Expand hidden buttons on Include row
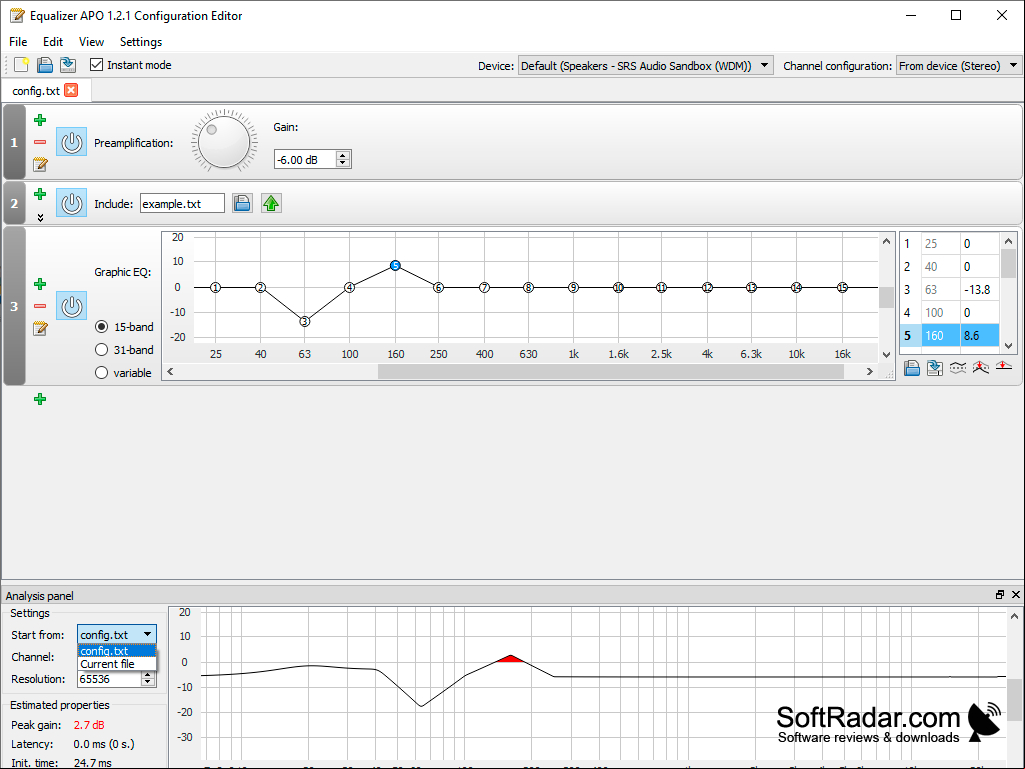Image resolution: width=1025 pixels, height=769 pixels. [x=40, y=218]
